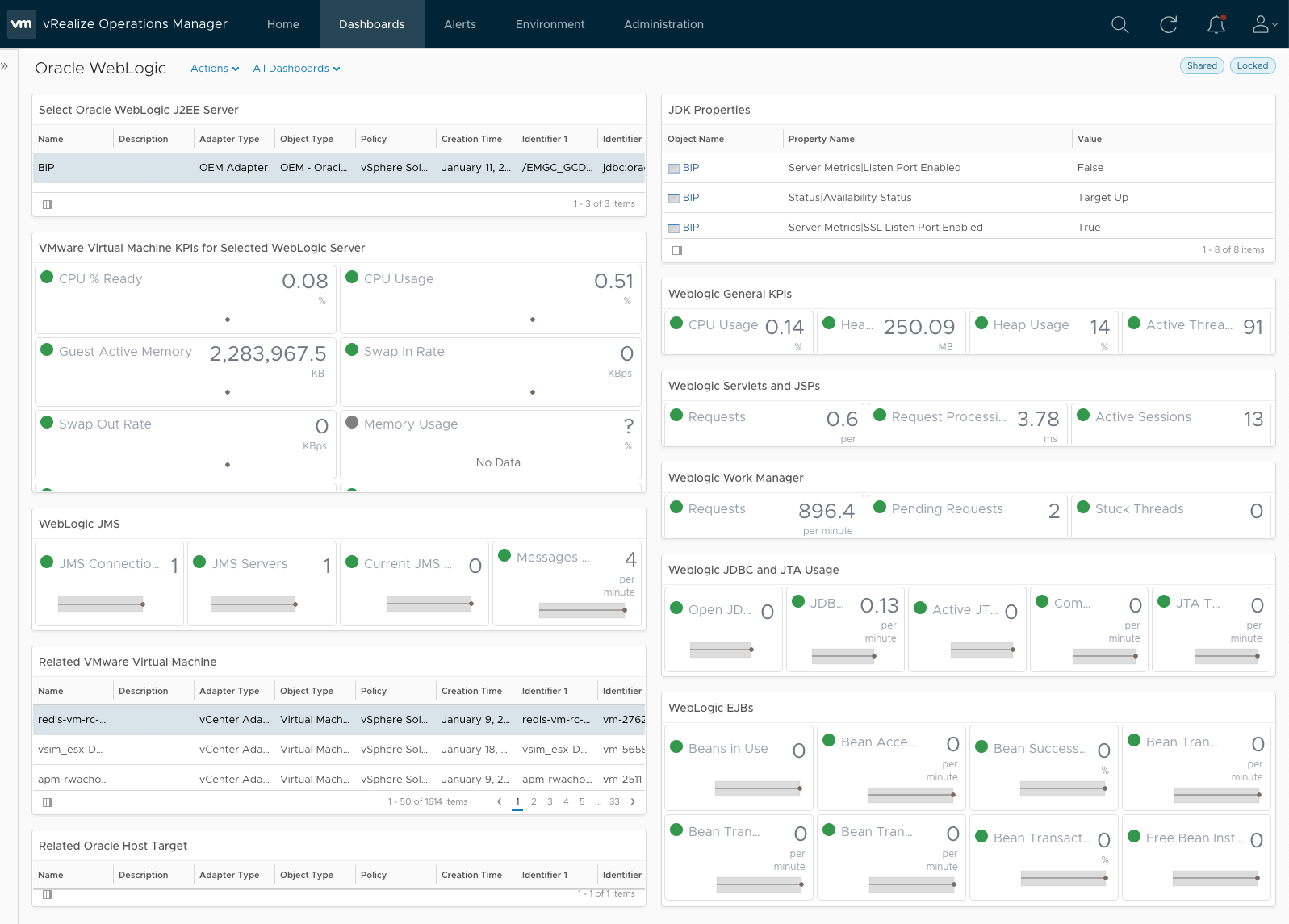1289x924 pixels.
Task: Click the Free Bean Instances widget
Action: pos(1196,857)
